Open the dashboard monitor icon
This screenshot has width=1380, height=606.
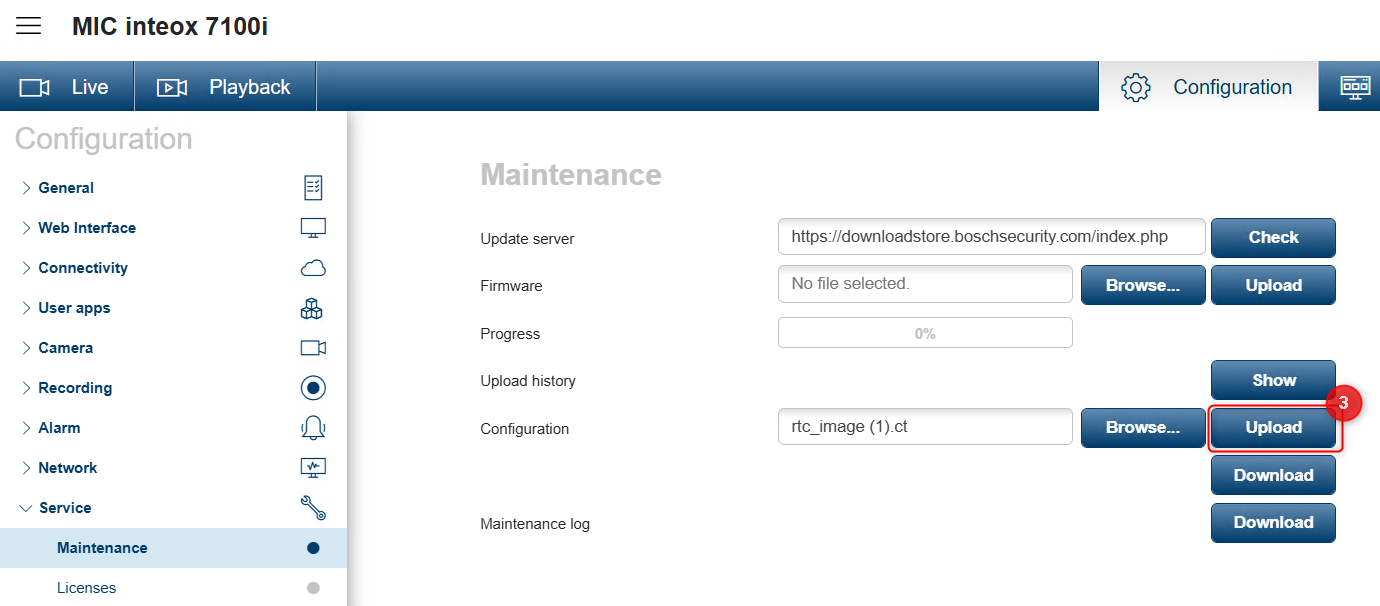pyautogui.click(x=1355, y=87)
